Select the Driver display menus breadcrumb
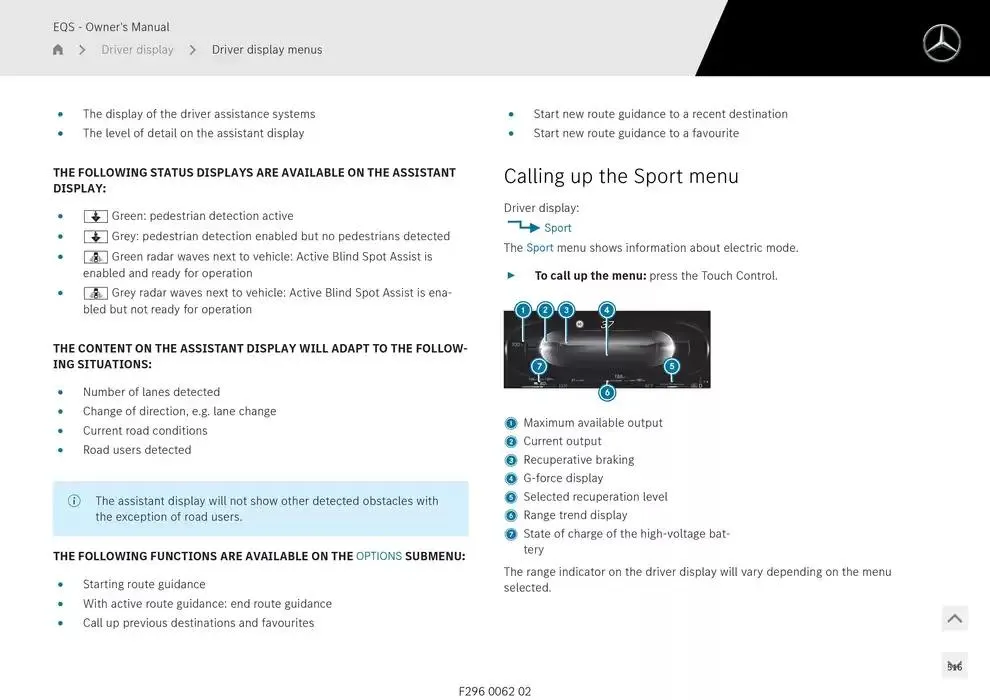 (267, 49)
